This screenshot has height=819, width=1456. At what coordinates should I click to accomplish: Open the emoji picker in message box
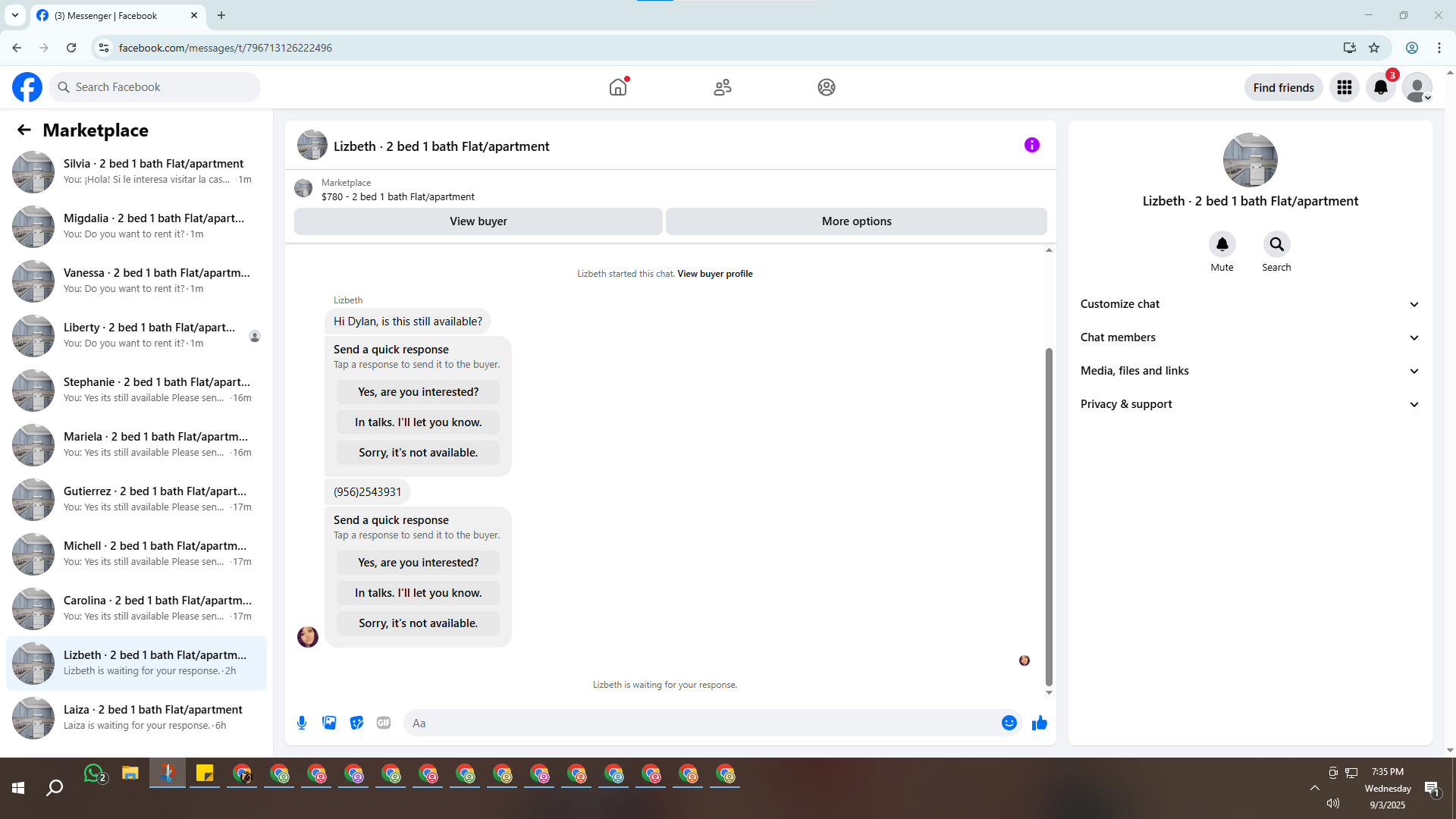coord(1009,723)
